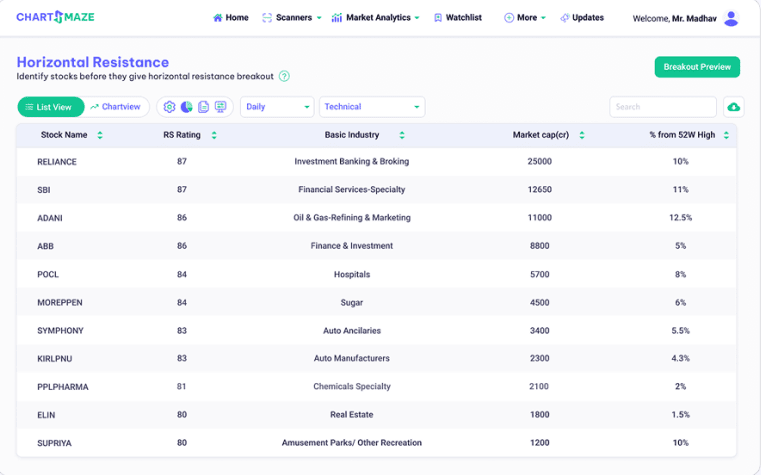The width and height of the screenshot is (761, 475).
Task: Click the help question mark icon
Action: click(x=284, y=76)
